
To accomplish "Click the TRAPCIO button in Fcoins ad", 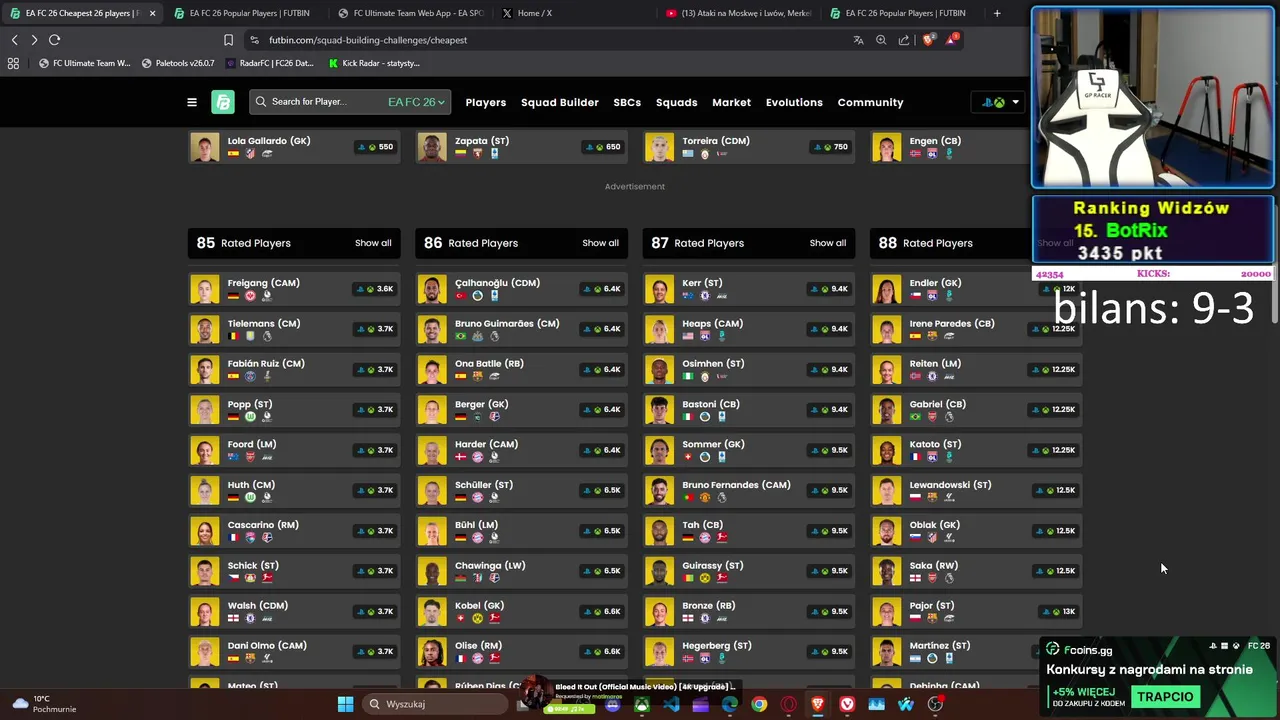I will pyautogui.click(x=1165, y=696).
